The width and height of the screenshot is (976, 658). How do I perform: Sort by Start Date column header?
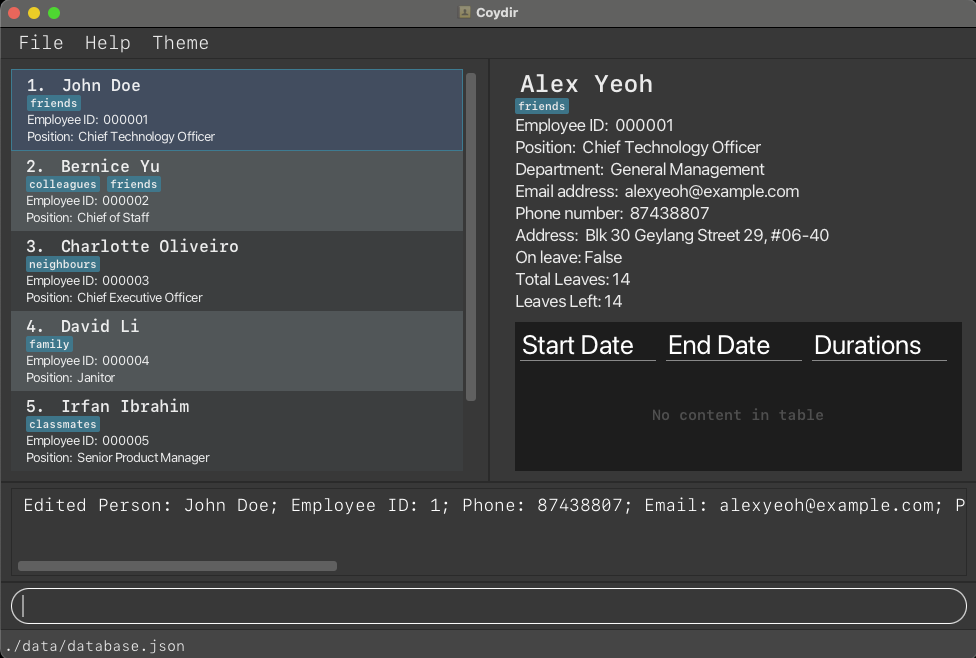pyautogui.click(x=588, y=345)
